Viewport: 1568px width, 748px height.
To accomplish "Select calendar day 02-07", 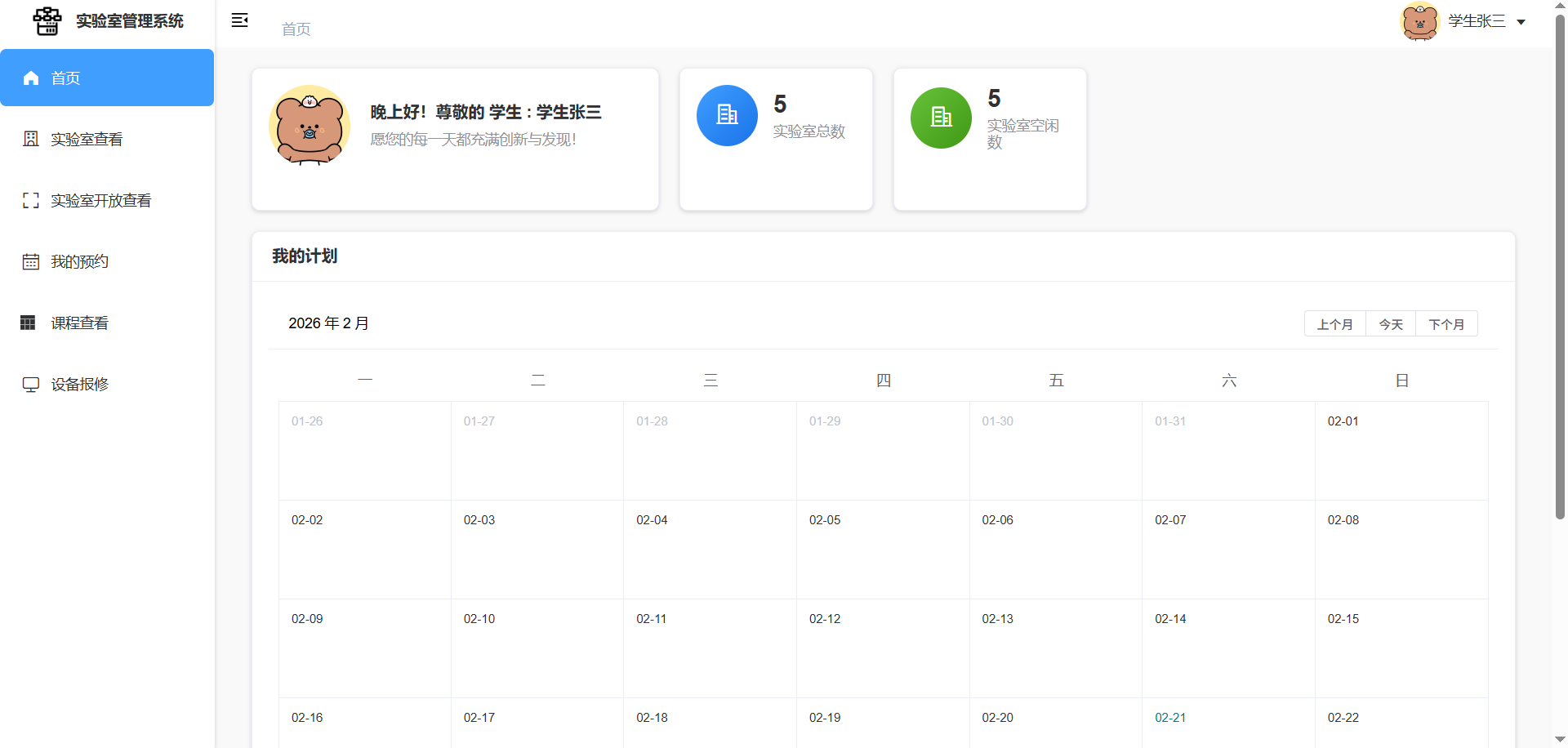I will click(1228, 550).
